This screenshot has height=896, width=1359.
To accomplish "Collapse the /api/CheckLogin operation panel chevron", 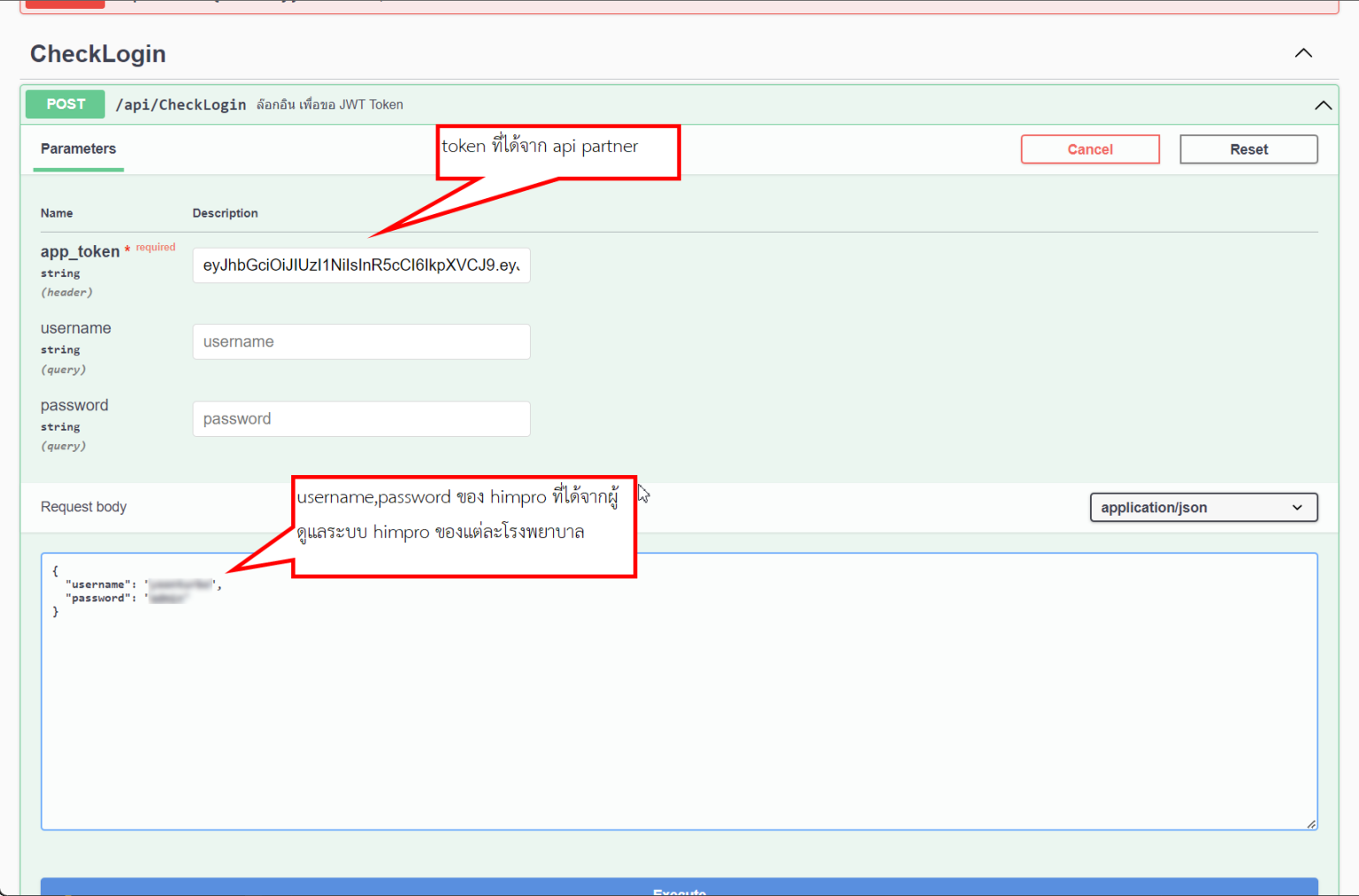I will tap(1323, 104).
